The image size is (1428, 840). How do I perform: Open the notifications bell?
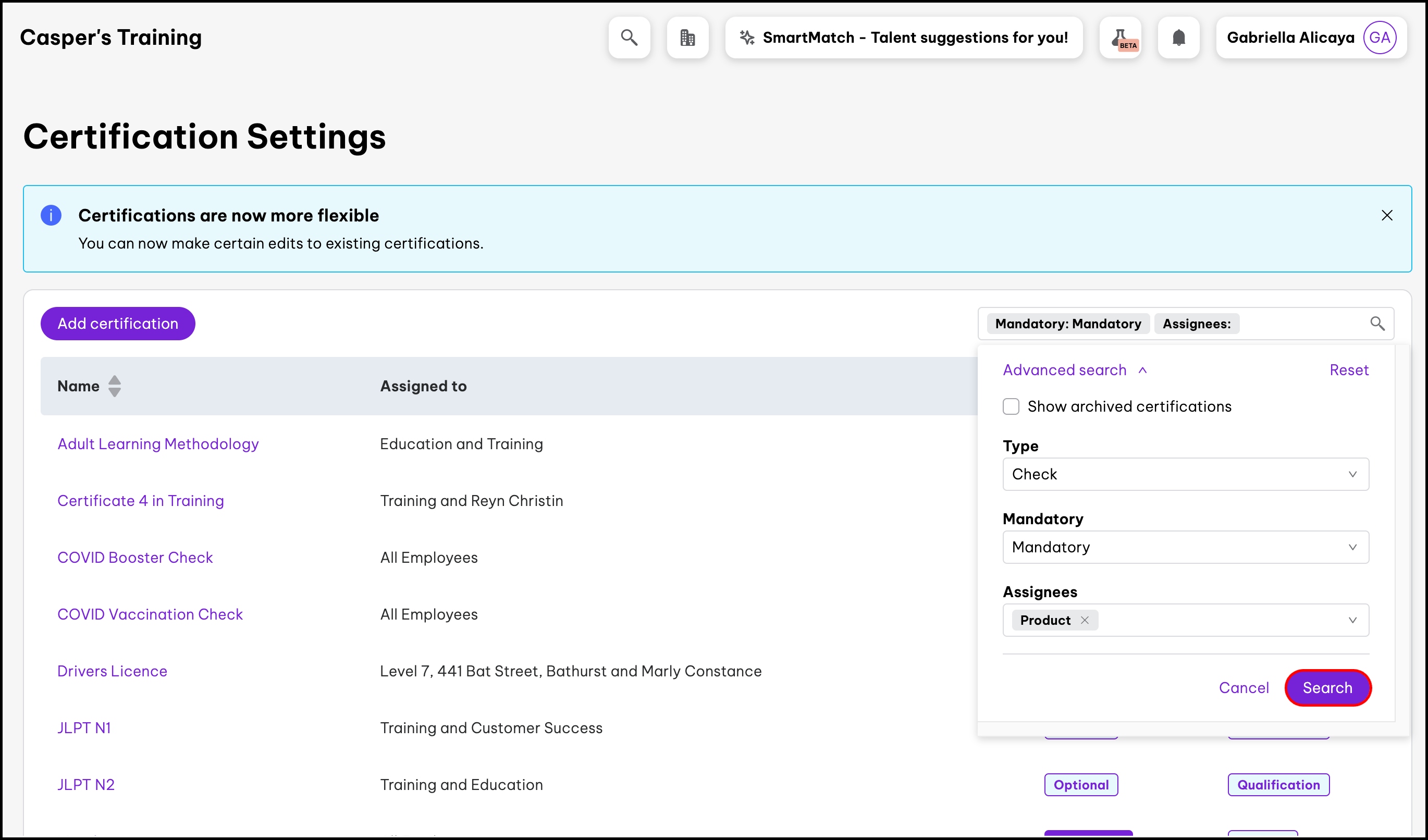pos(1179,38)
